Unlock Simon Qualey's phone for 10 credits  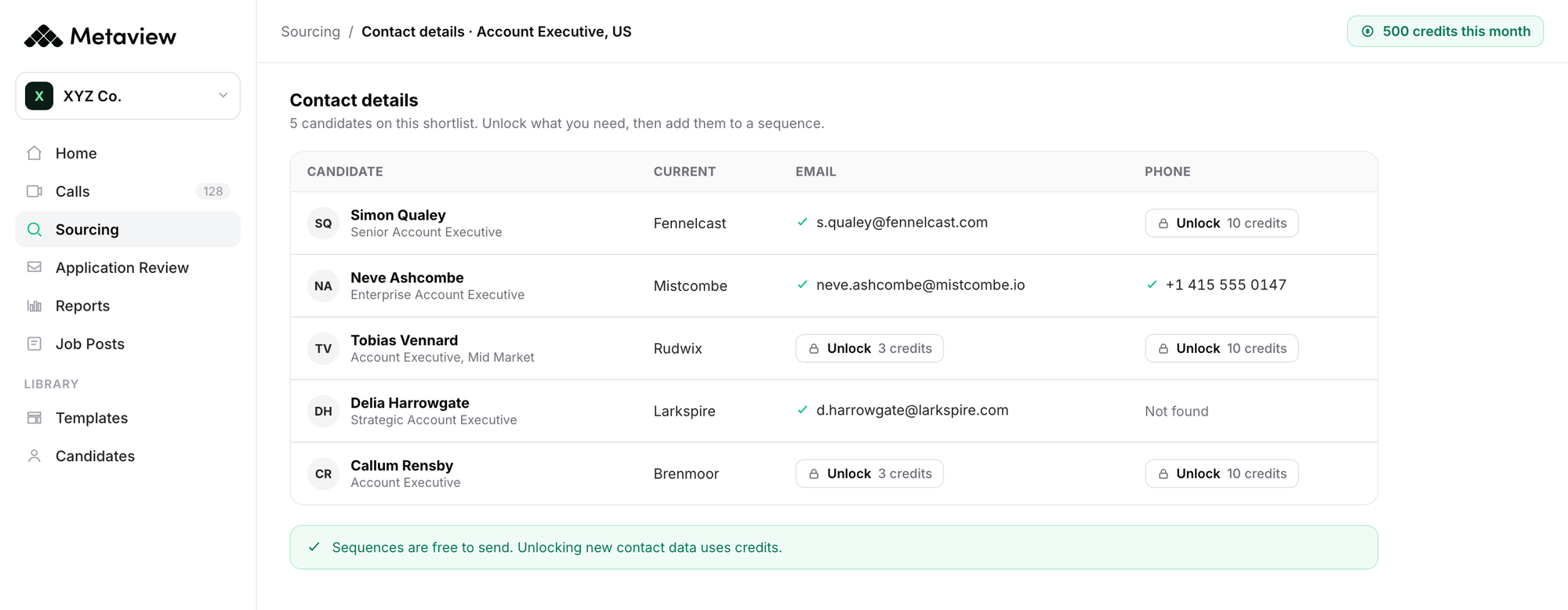[1221, 223]
